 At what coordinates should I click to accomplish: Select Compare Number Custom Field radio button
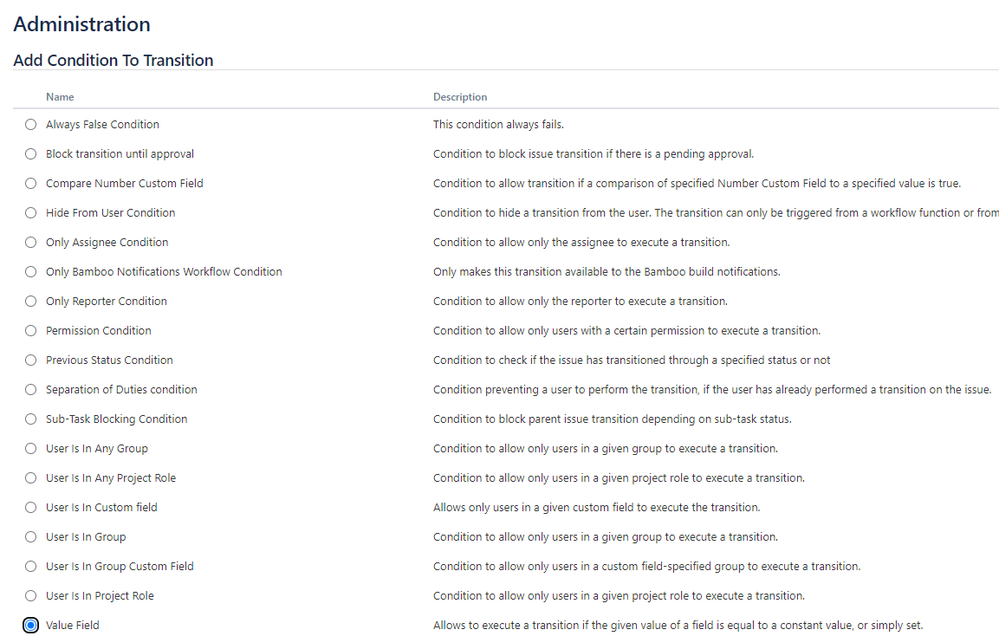pyautogui.click(x=31, y=183)
